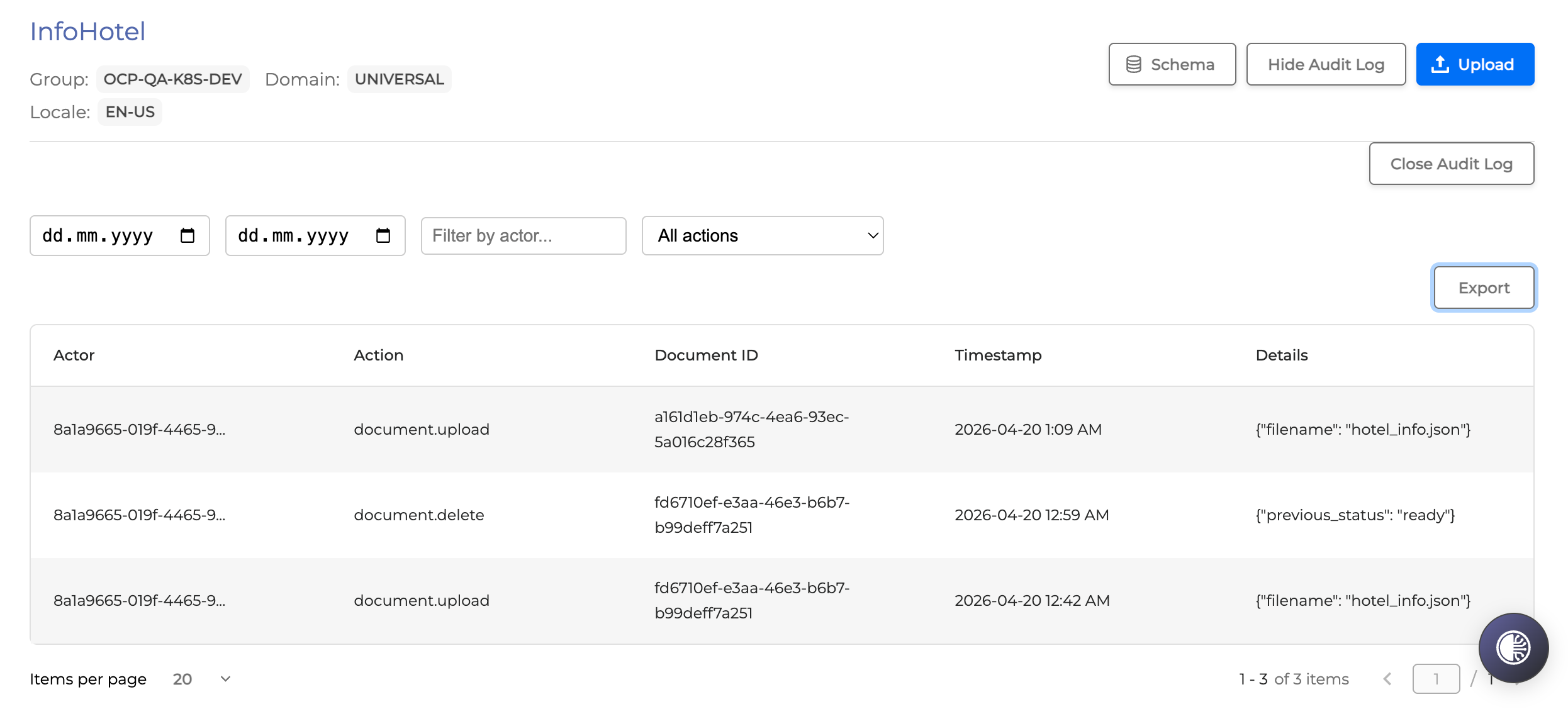Click the Upload arrow icon
Viewport: 1568px width, 726px height.
[1440, 64]
